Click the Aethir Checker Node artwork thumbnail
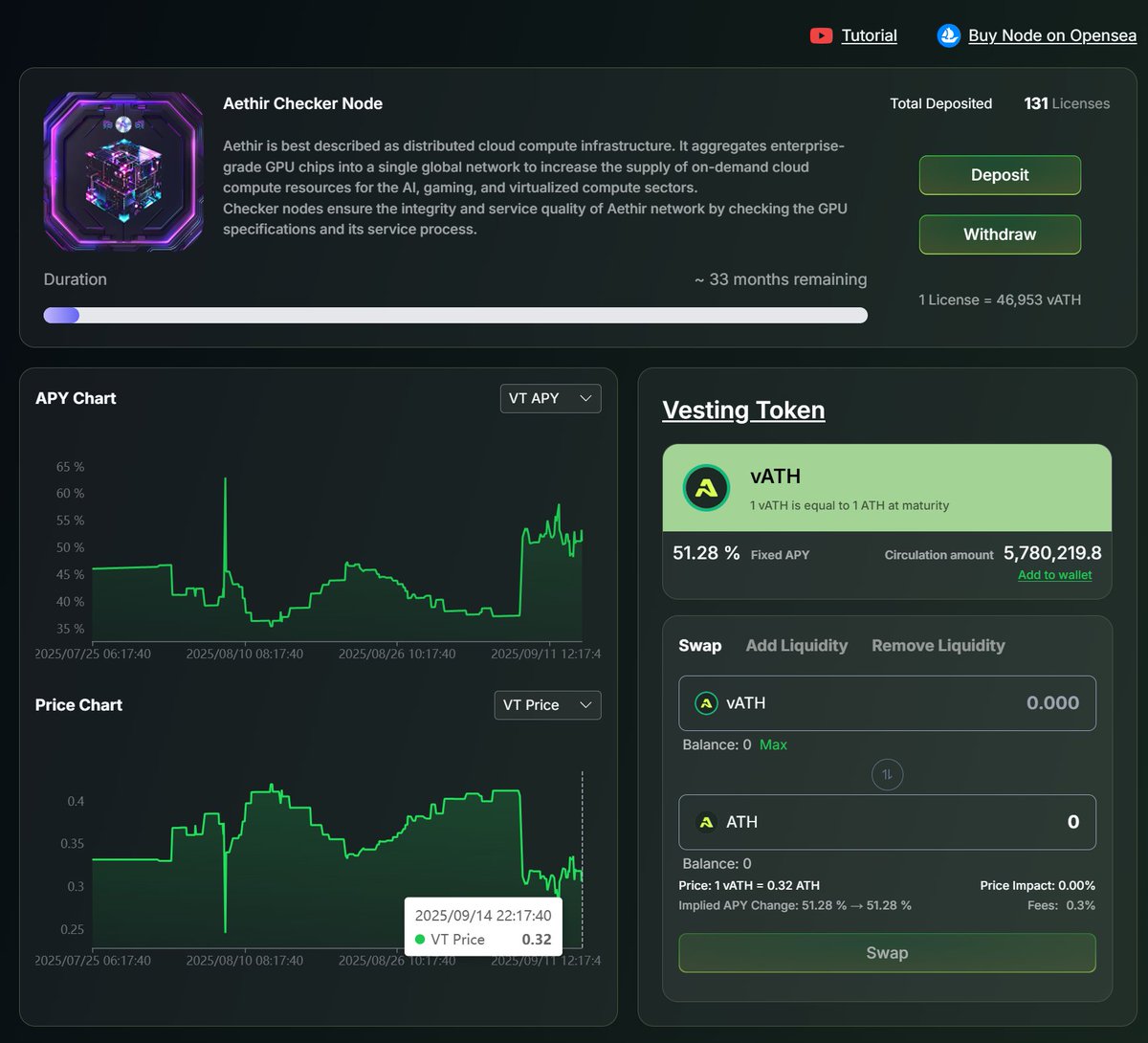Image resolution: width=1148 pixels, height=1043 pixels. pos(123,171)
